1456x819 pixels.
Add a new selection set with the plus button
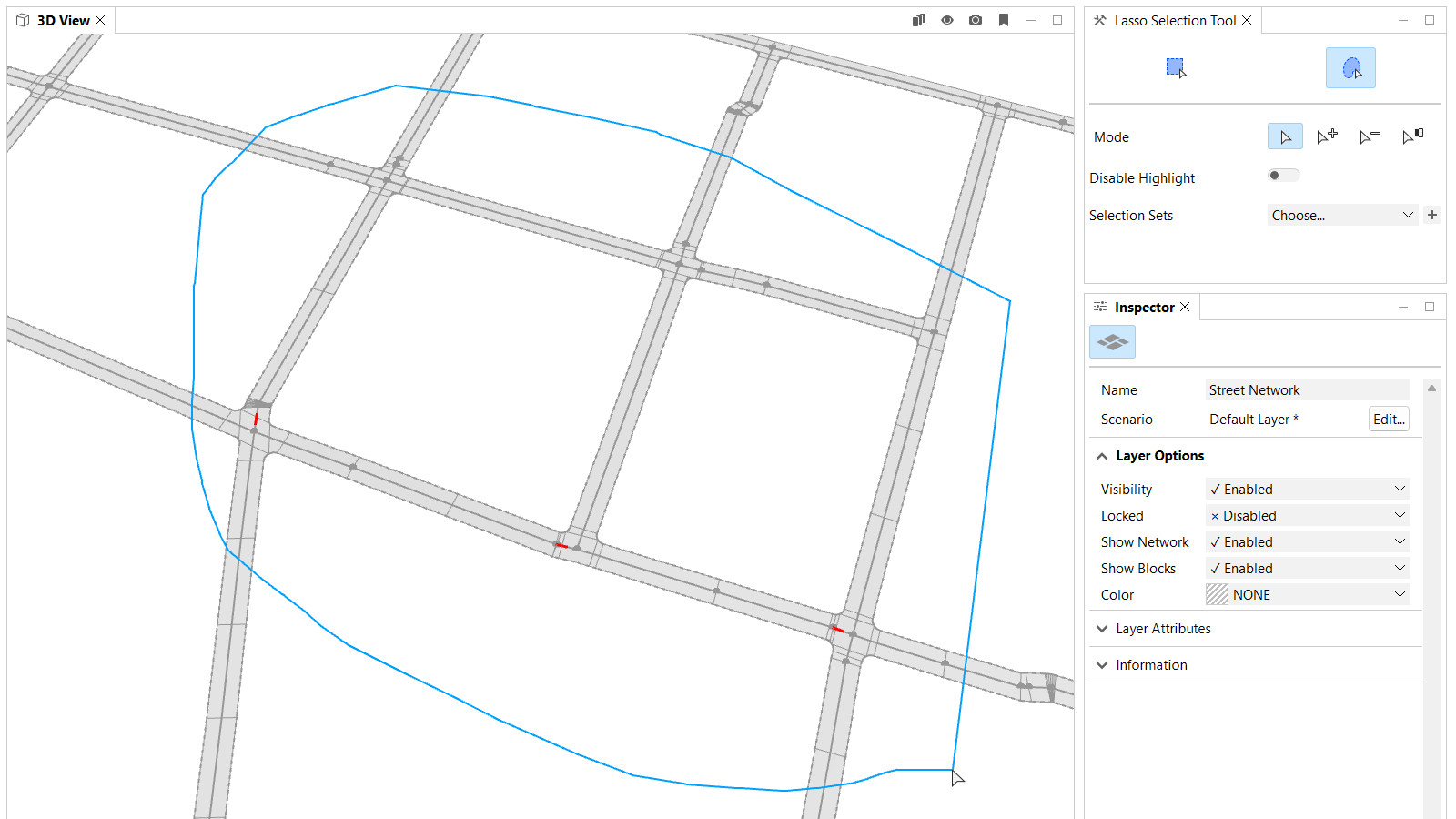(1431, 215)
